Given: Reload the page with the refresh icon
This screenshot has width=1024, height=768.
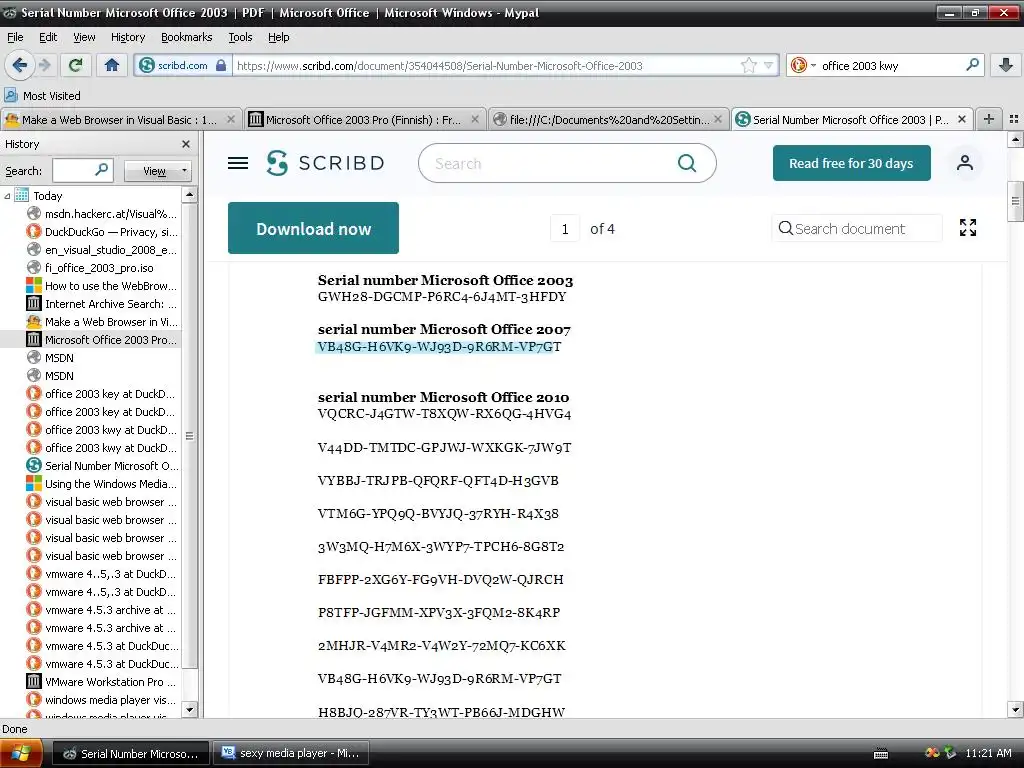Looking at the screenshot, I should (x=76, y=65).
